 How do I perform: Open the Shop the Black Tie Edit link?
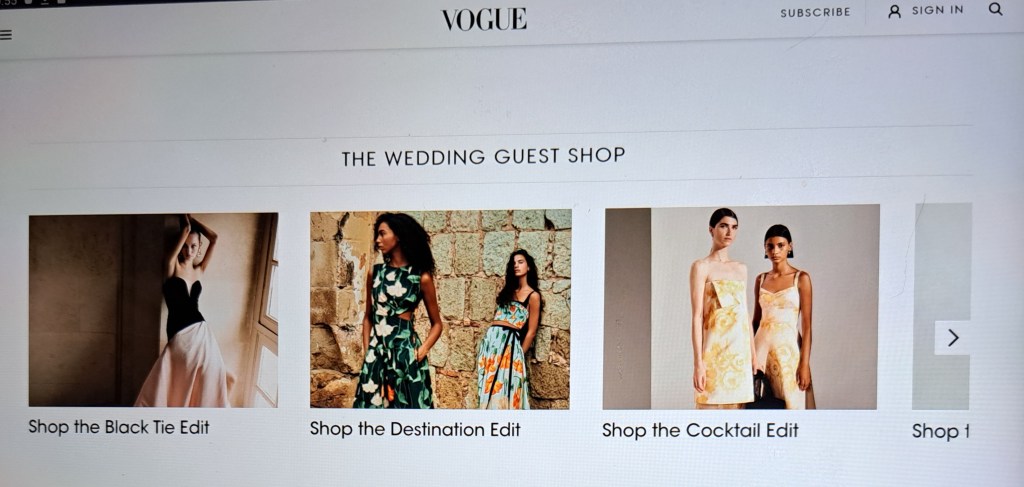coord(119,428)
